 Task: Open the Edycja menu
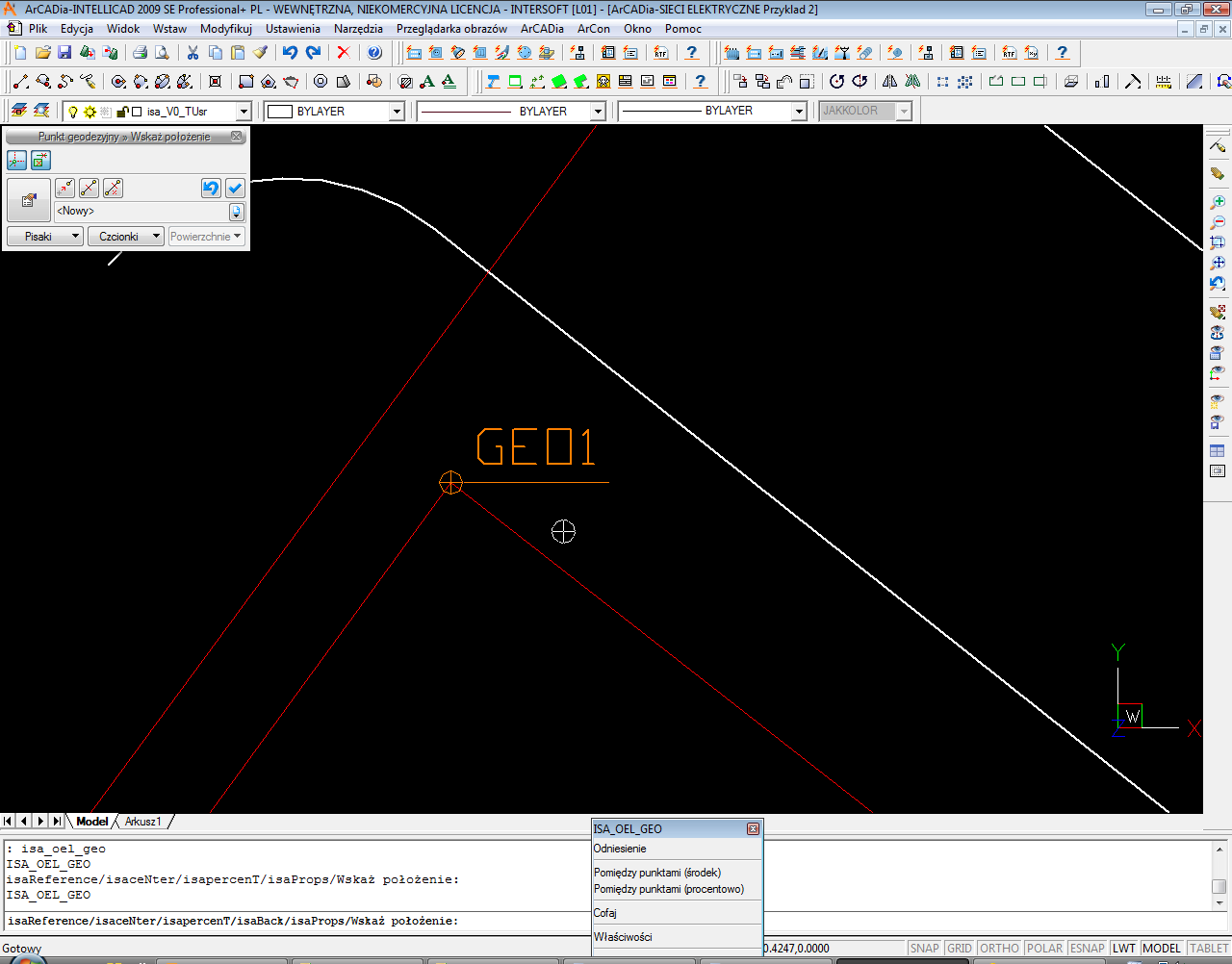pos(77,29)
